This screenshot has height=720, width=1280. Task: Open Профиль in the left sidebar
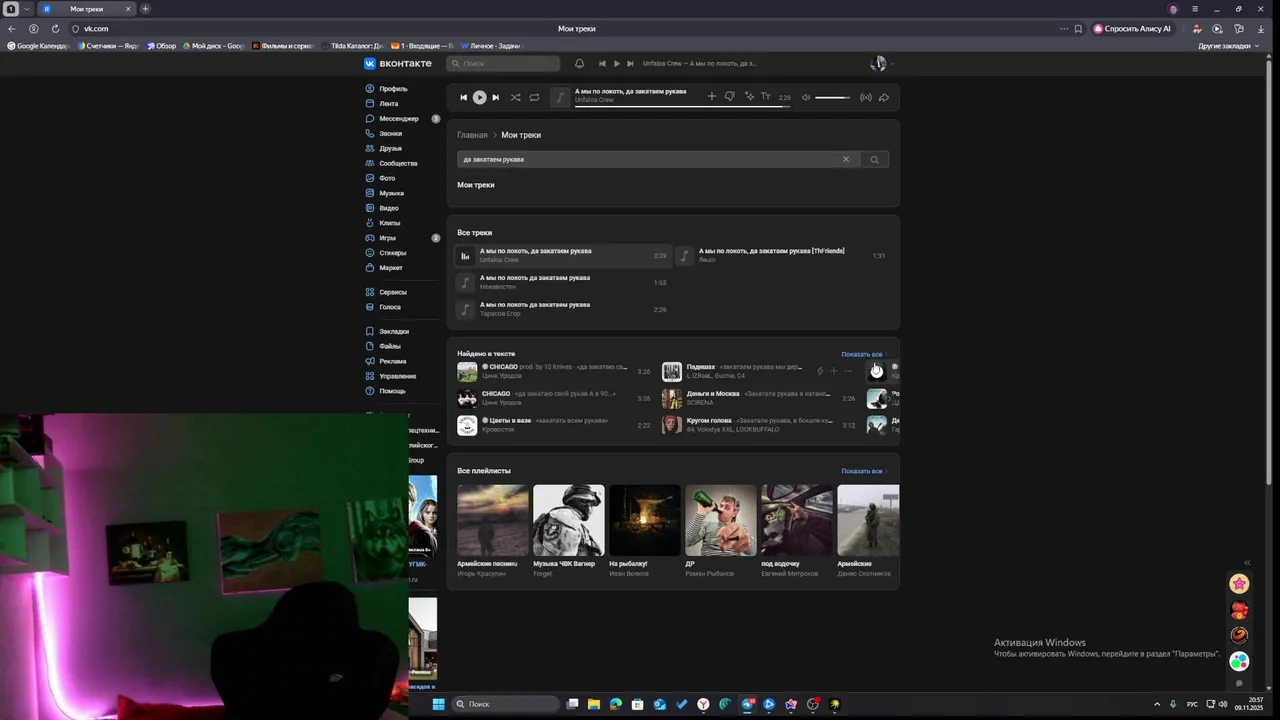click(393, 89)
